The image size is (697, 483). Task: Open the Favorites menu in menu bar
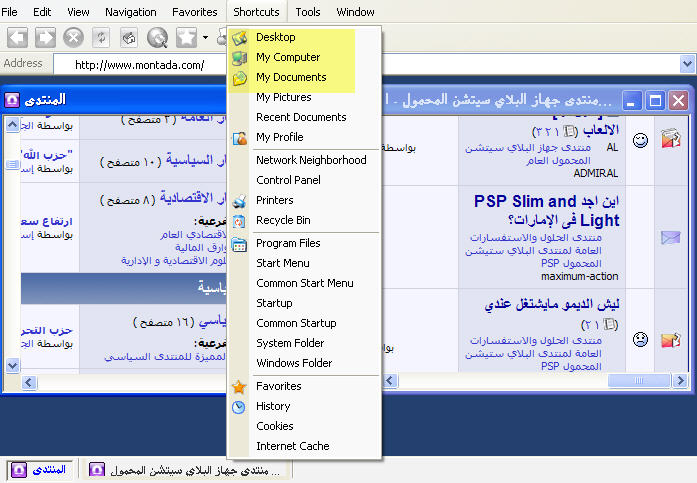tap(195, 12)
